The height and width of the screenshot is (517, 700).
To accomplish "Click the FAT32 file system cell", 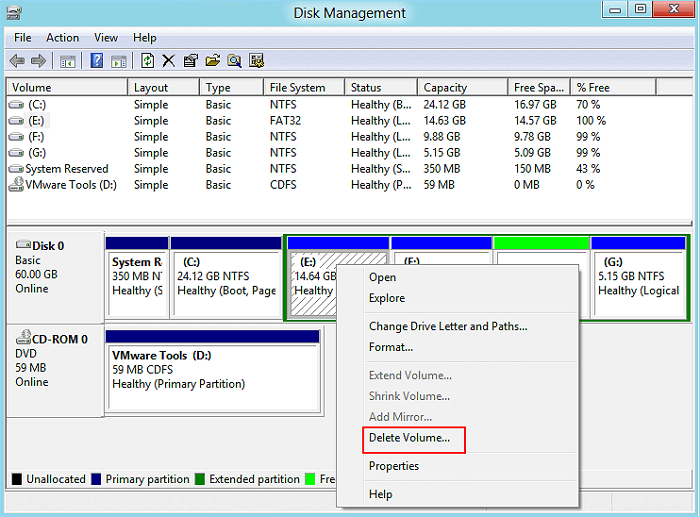I will [x=285, y=121].
